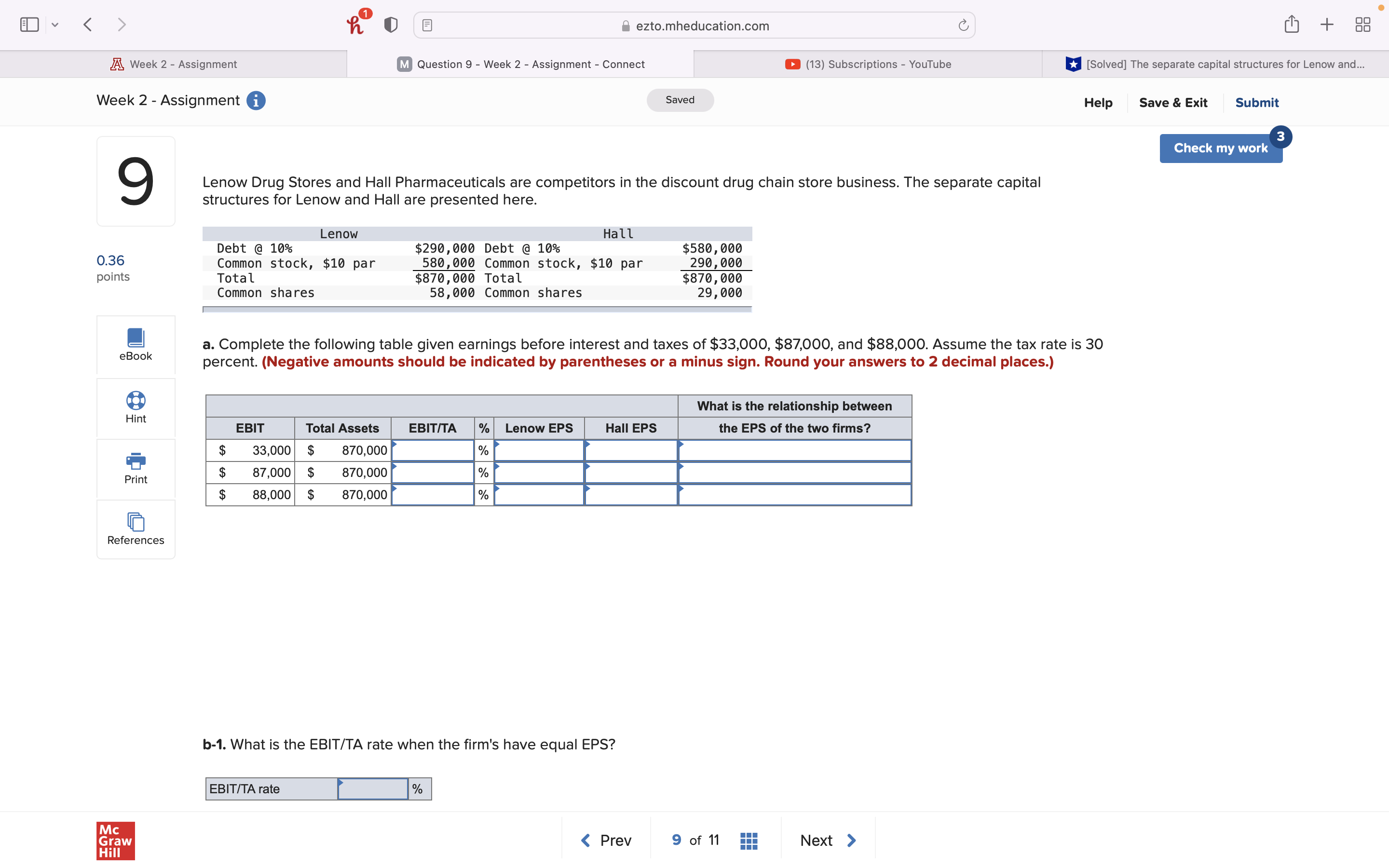Open the sidebar options chevron
The height and width of the screenshot is (868, 1389).
click(55, 24)
